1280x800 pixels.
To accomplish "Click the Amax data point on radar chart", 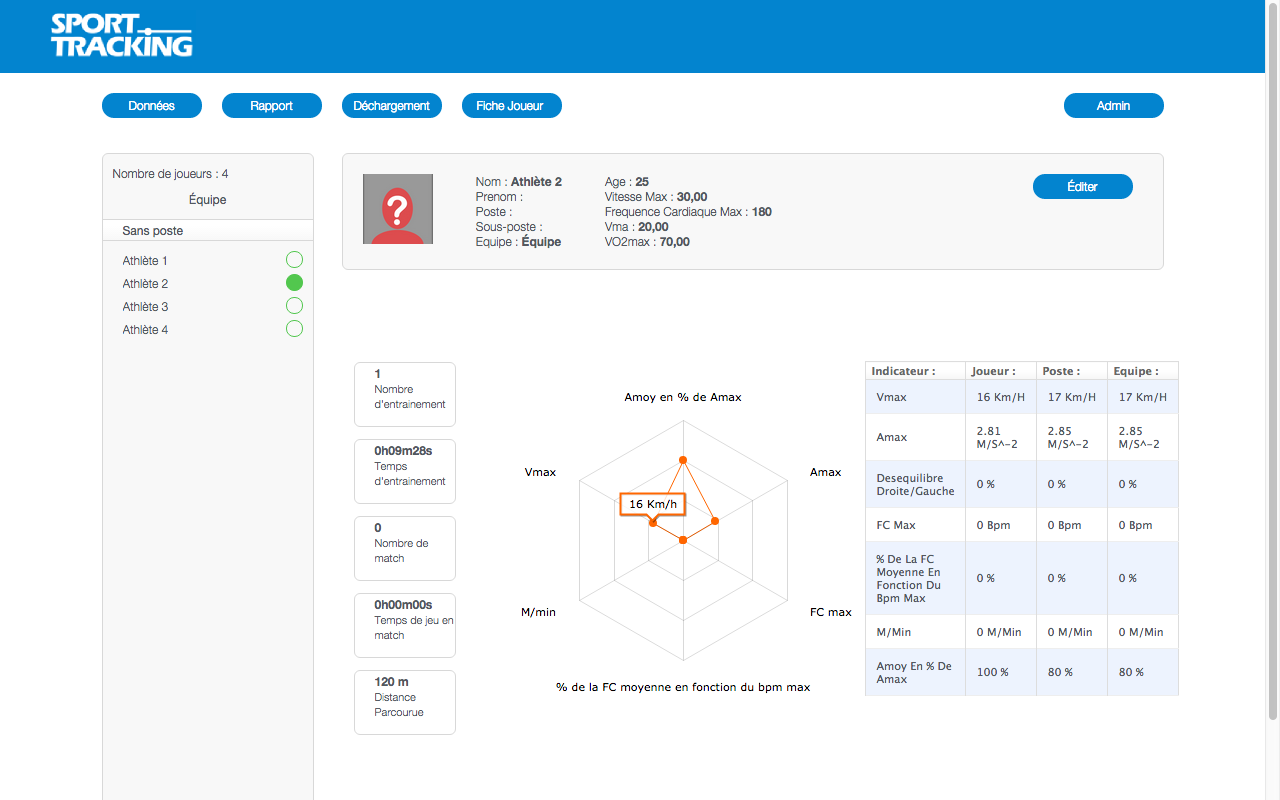I will 715,521.
